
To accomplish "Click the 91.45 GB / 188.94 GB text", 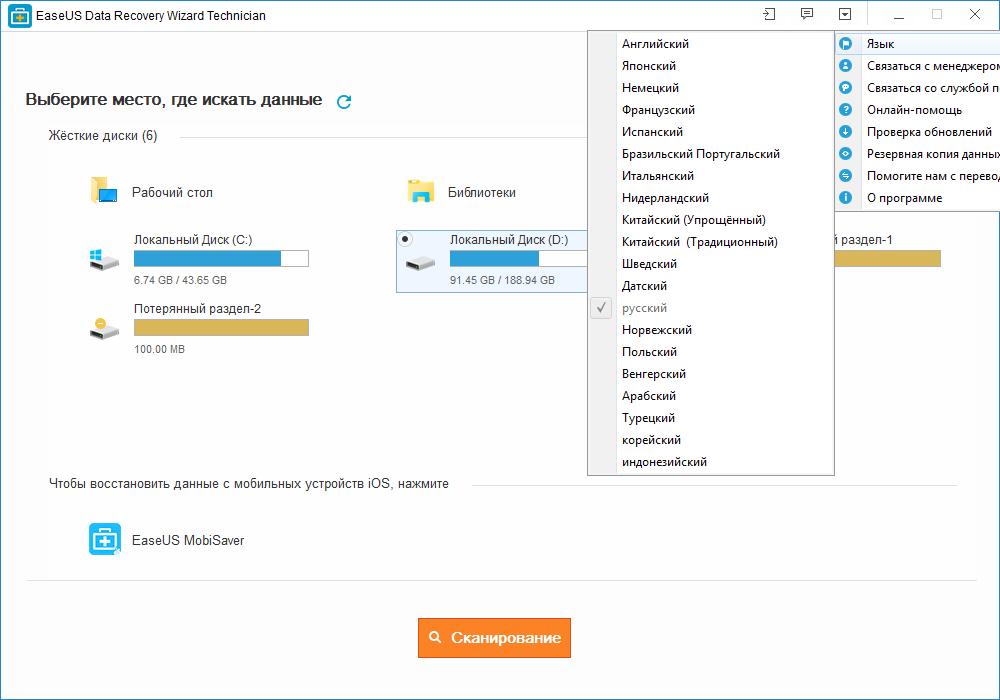I will tap(503, 280).
